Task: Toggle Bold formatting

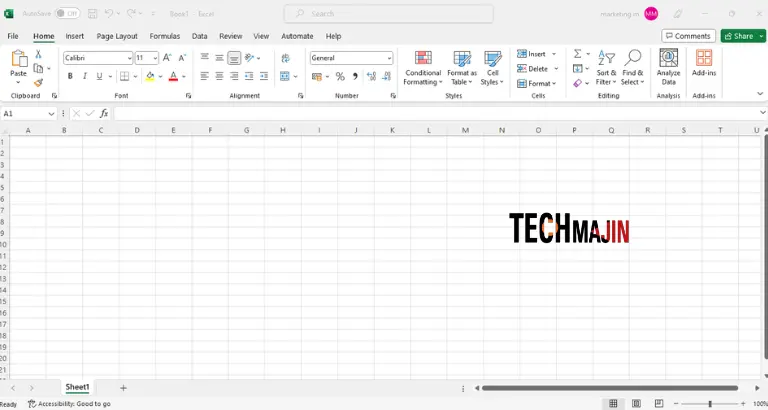Action: tap(70, 76)
